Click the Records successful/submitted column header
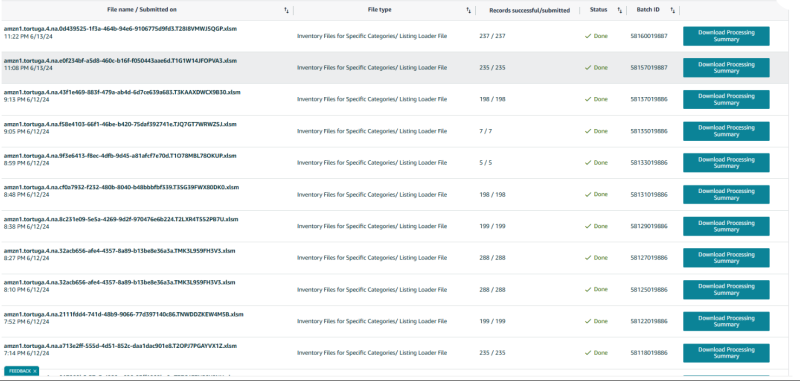800x381 pixels. (x=530, y=10)
